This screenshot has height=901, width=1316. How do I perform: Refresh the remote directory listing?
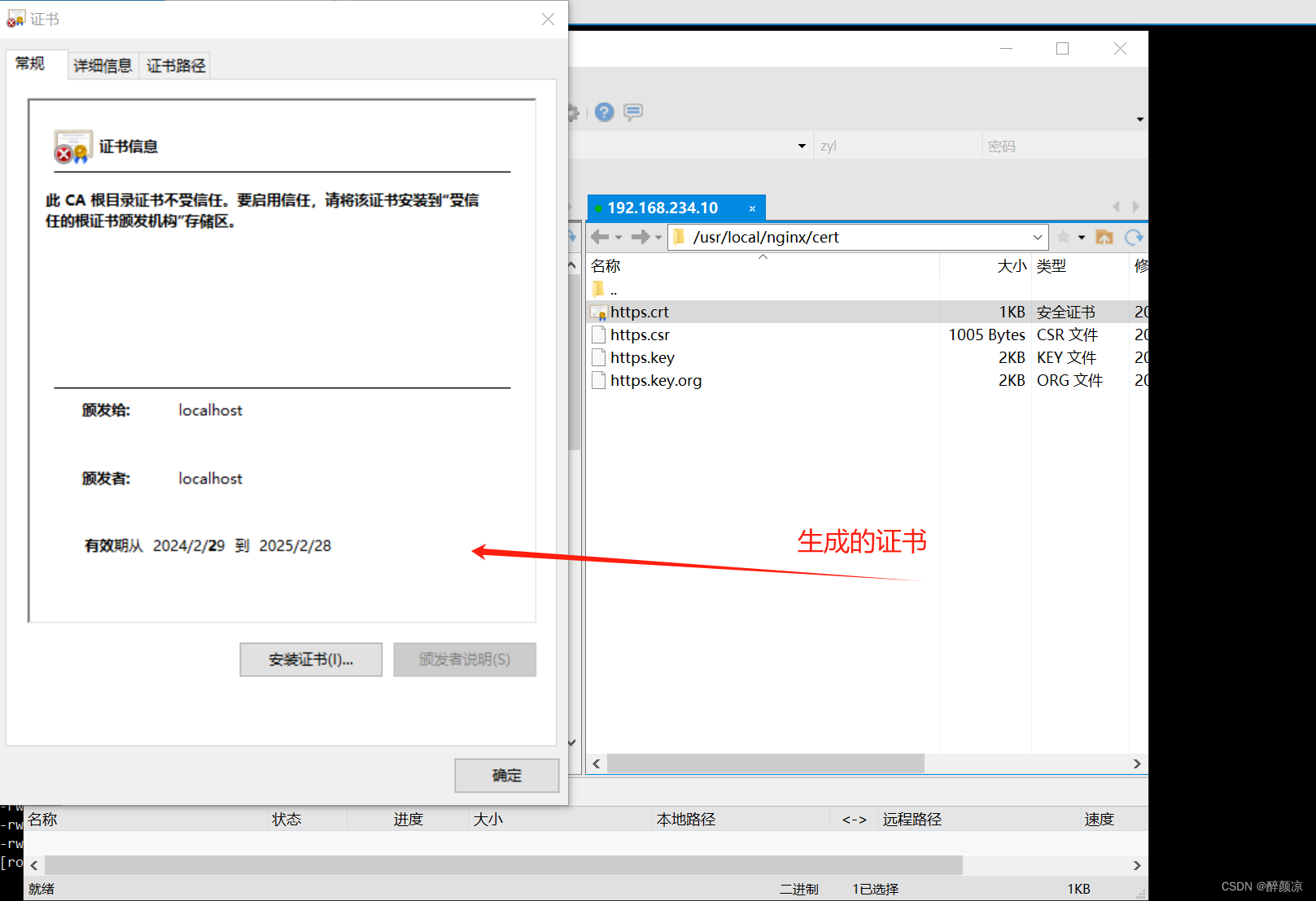pos(1134,237)
